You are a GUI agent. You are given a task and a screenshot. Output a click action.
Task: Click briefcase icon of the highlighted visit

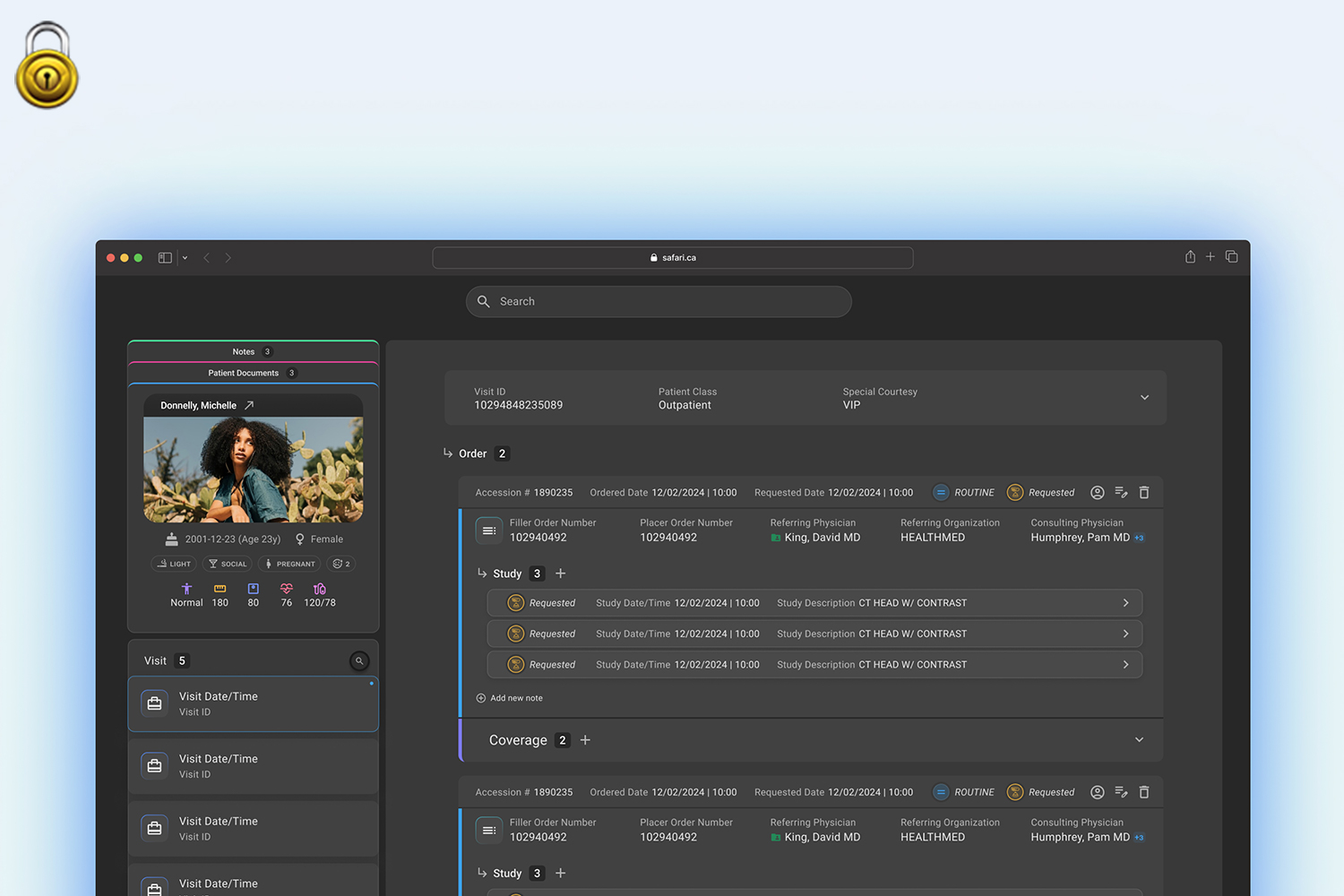[x=154, y=703]
